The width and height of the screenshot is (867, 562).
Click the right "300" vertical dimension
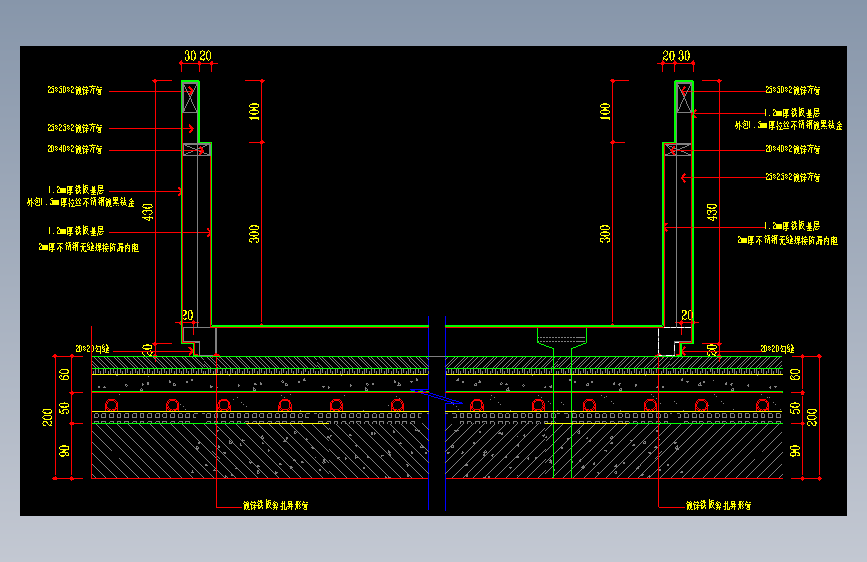(x=605, y=234)
